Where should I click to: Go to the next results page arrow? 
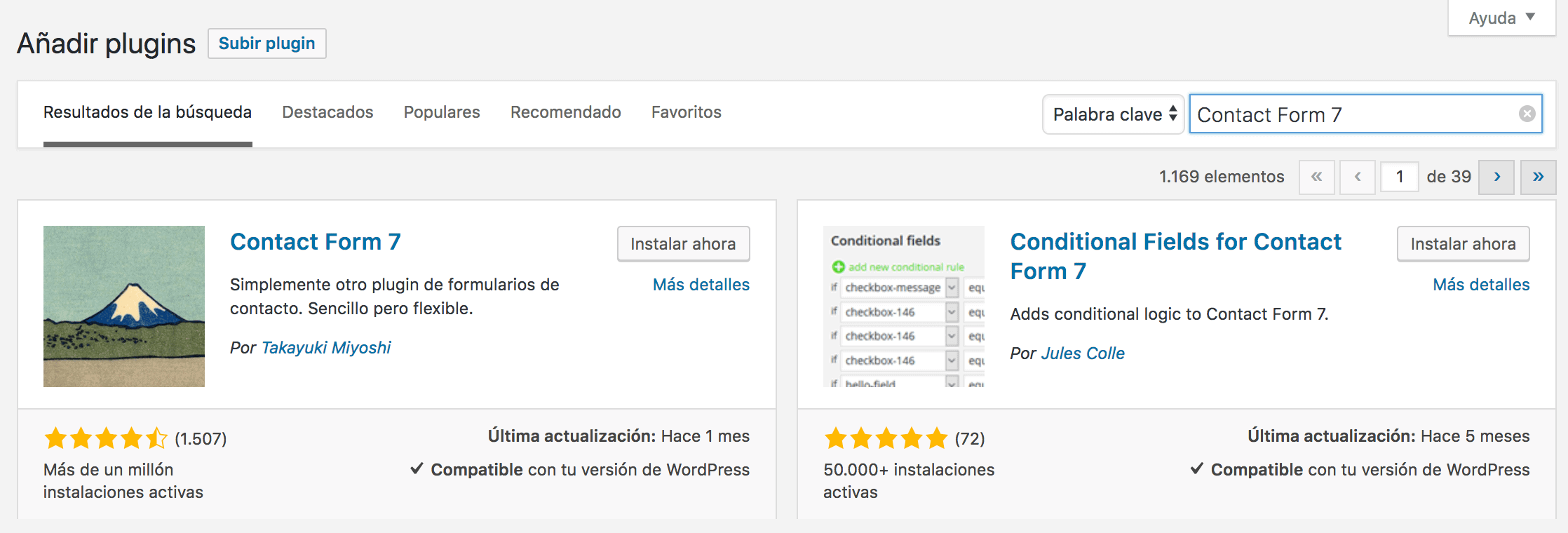coord(1496,177)
